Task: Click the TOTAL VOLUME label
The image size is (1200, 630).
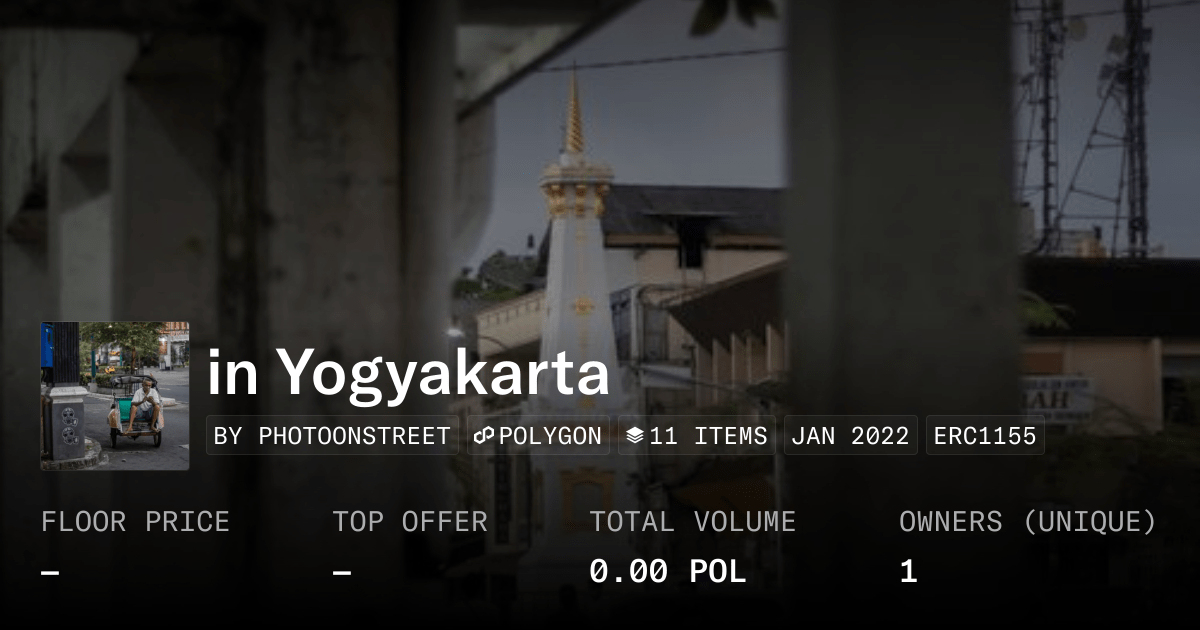Action: pyautogui.click(x=692, y=522)
